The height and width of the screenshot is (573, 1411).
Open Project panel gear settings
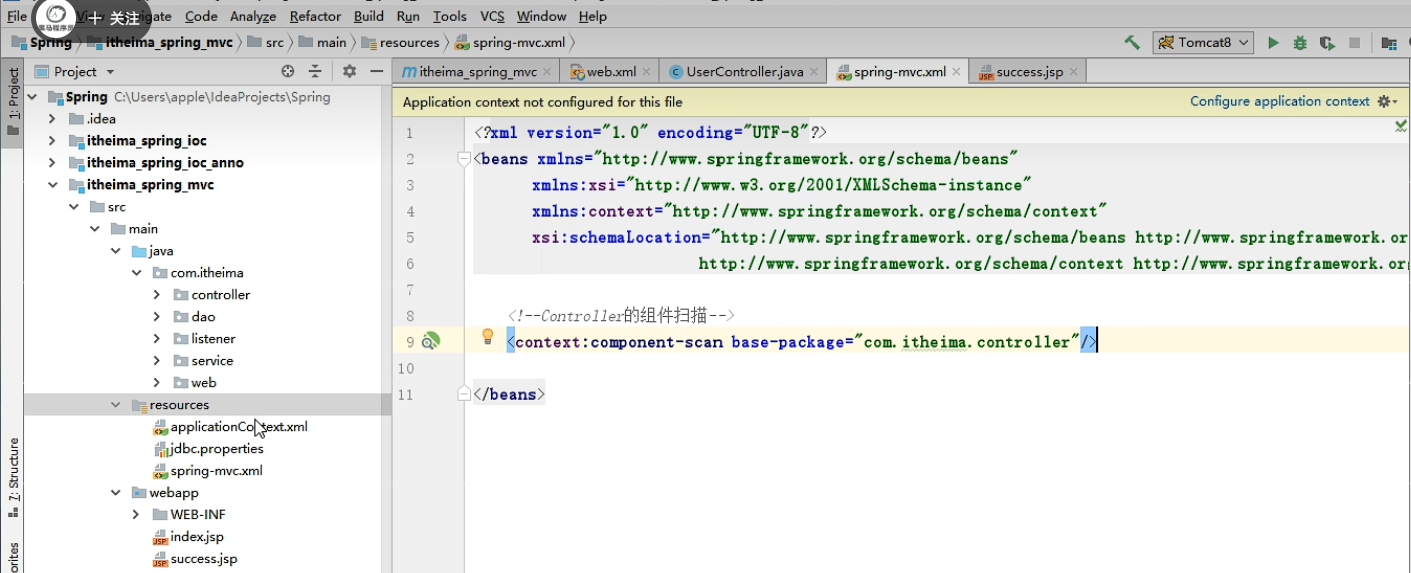[349, 71]
